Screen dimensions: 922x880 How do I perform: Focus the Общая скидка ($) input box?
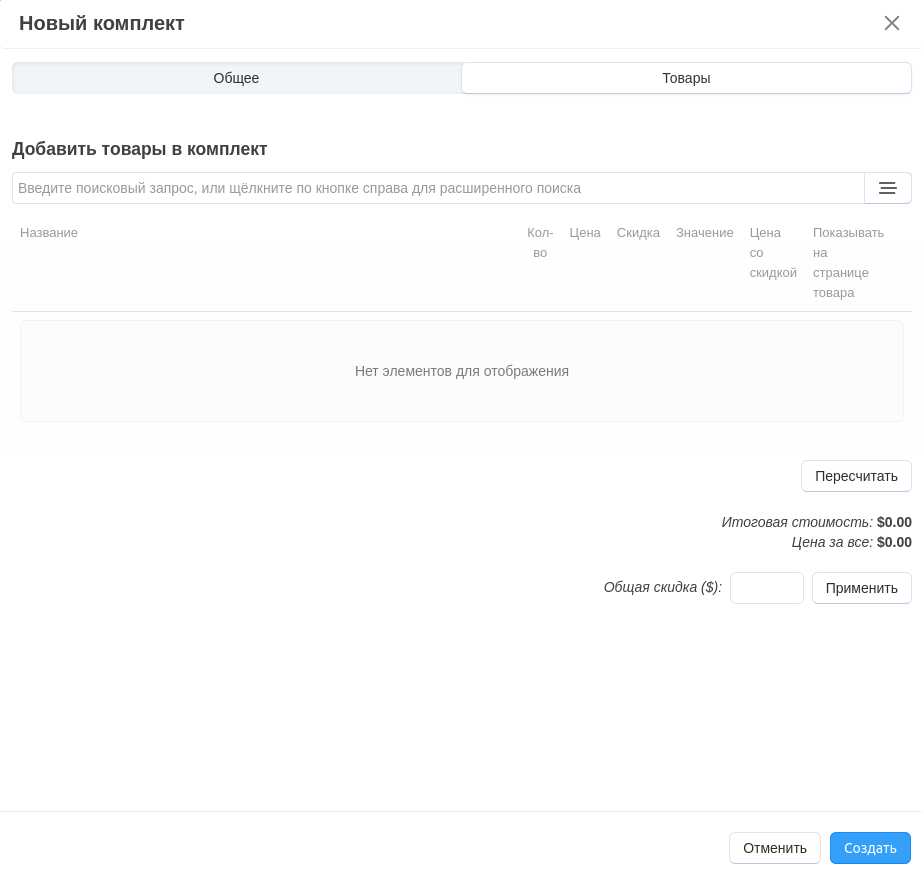click(x=766, y=588)
